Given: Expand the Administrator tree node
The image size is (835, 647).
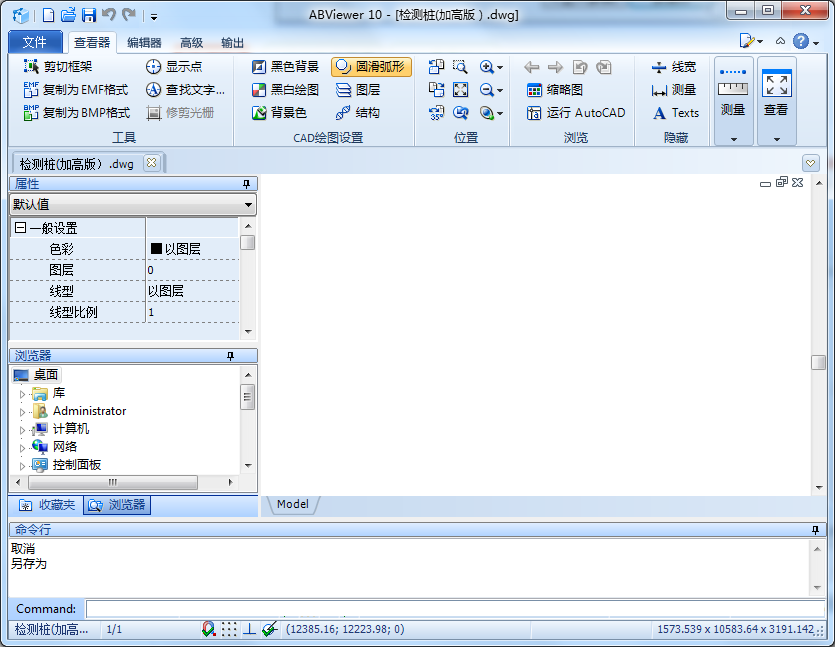Looking at the screenshot, I should [22, 412].
